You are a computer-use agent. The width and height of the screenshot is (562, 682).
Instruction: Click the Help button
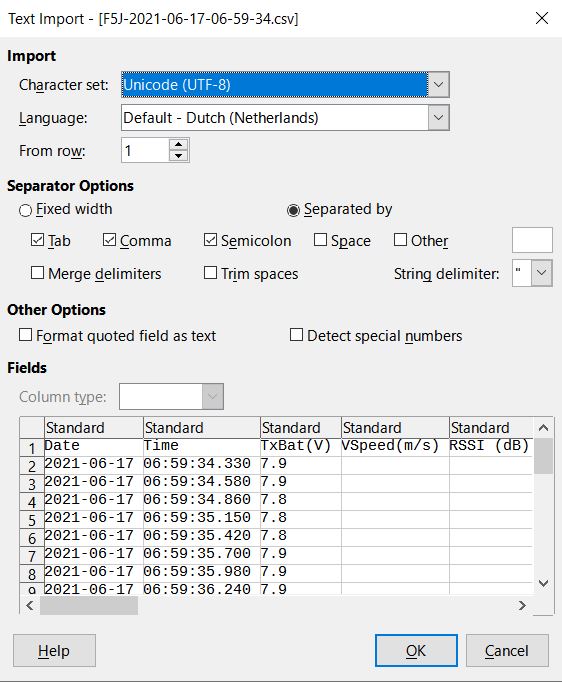coord(54,651)
